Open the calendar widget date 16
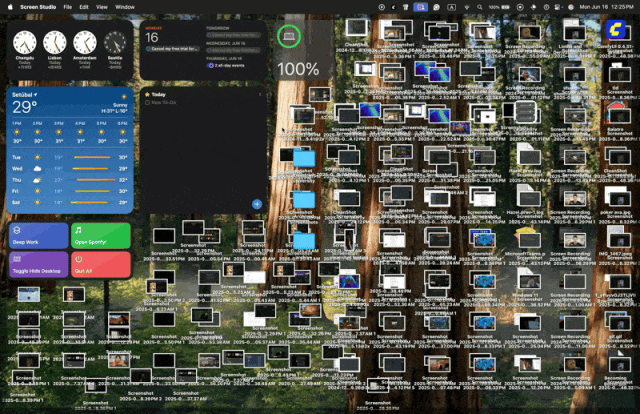Image resolution: width=640 pixels, height=414 pixels. [x=151, y=38]
